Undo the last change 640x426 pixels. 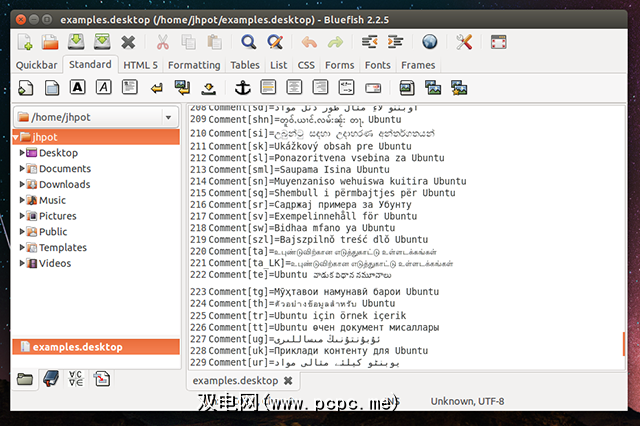click(309, 42)
